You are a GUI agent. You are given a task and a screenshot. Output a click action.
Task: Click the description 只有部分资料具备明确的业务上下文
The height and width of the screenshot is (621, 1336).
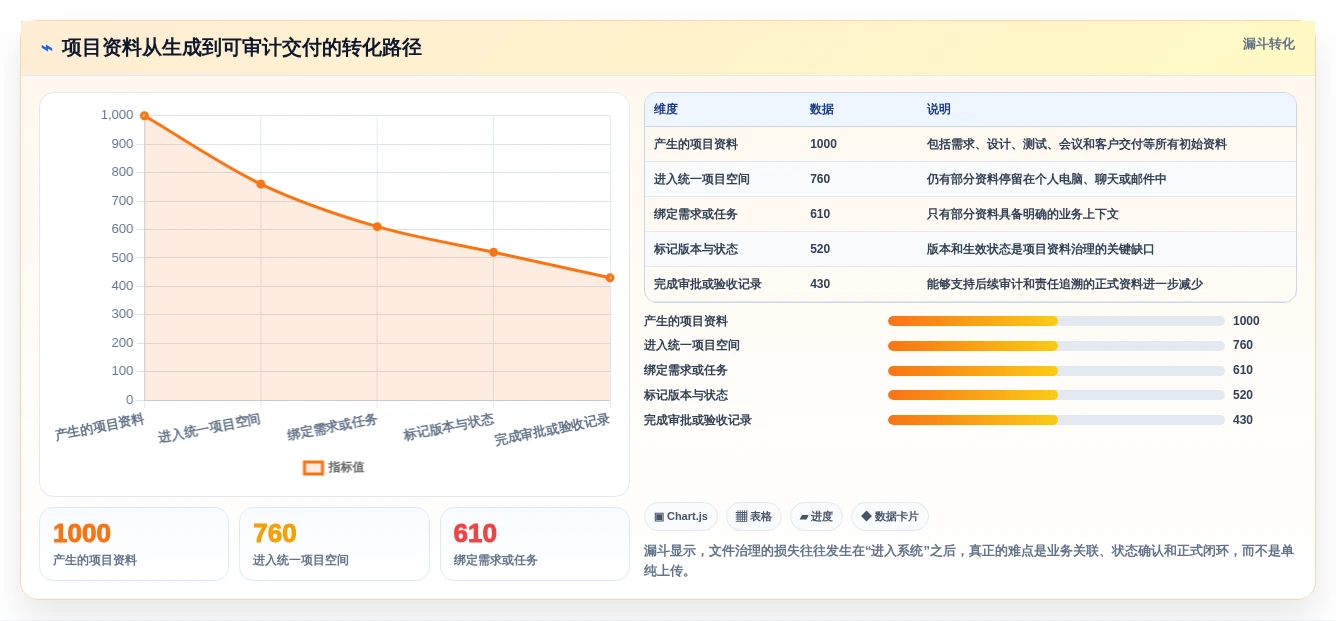(1023, 214)
